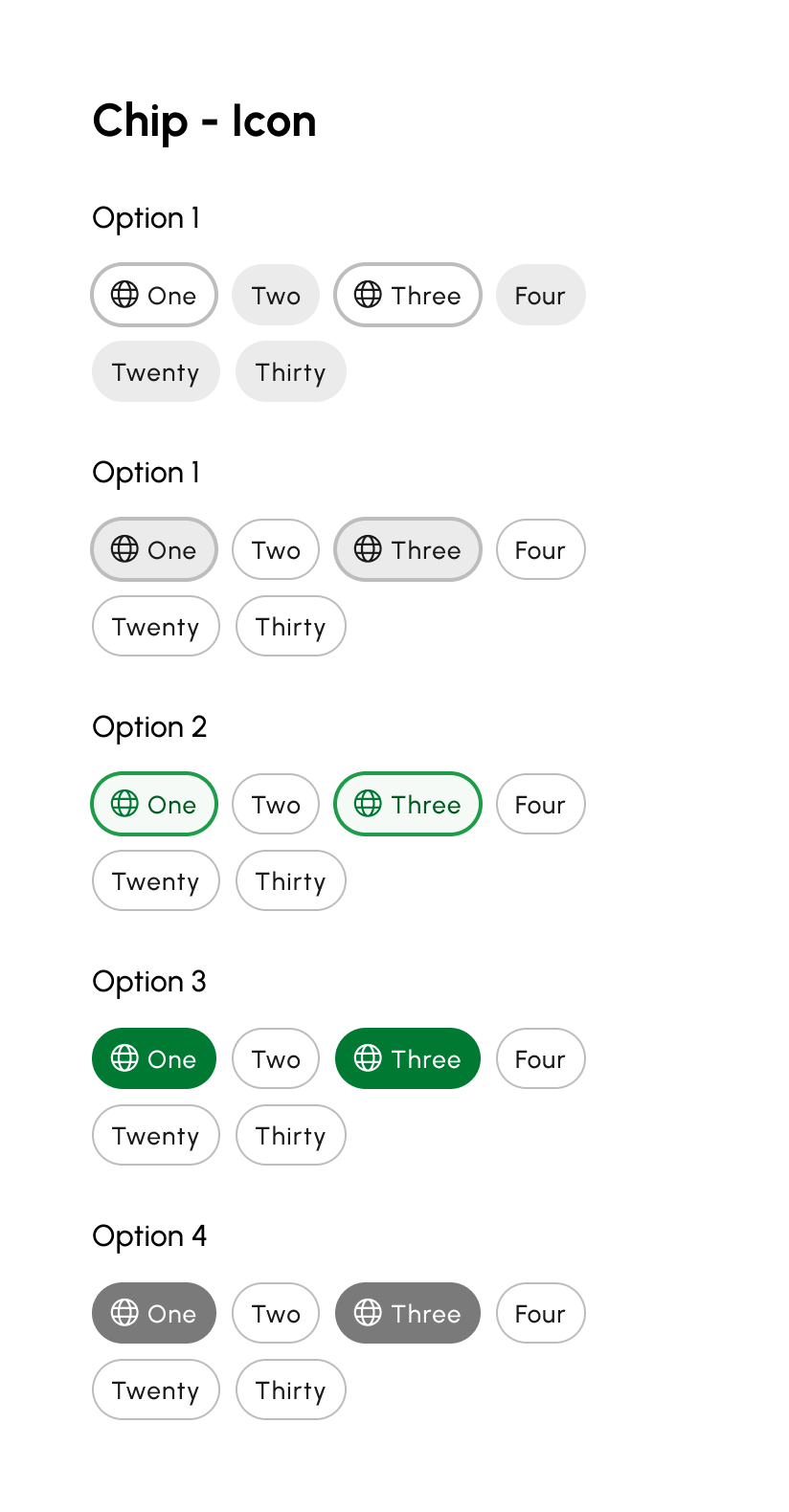Click the globe icon in Option 3's One chip
This screenshot has height=1512, width=789.
124,1057
